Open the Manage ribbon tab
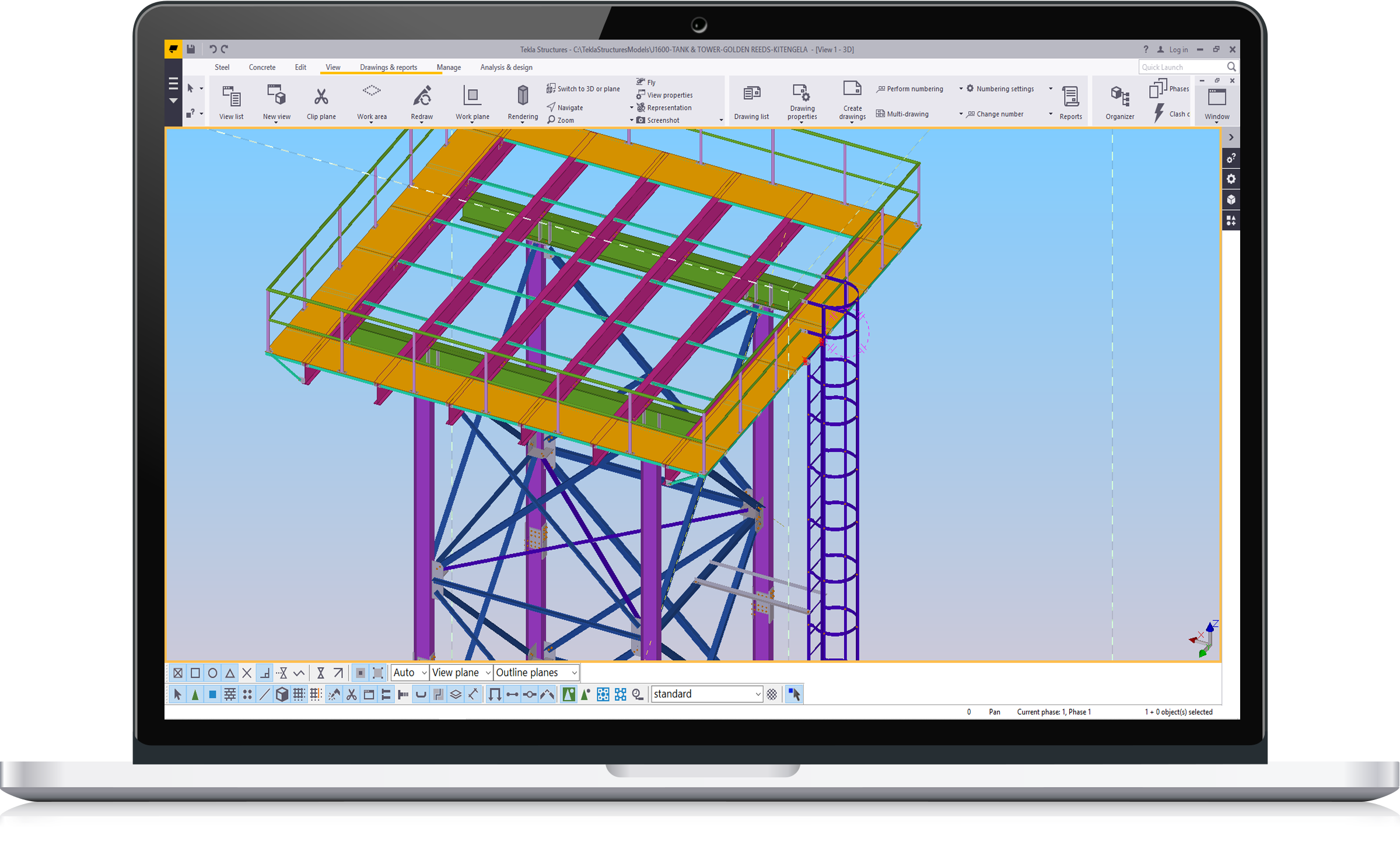Image resolution: width=1400 pixels, height=842 pixels. click(x=448, y=67)
